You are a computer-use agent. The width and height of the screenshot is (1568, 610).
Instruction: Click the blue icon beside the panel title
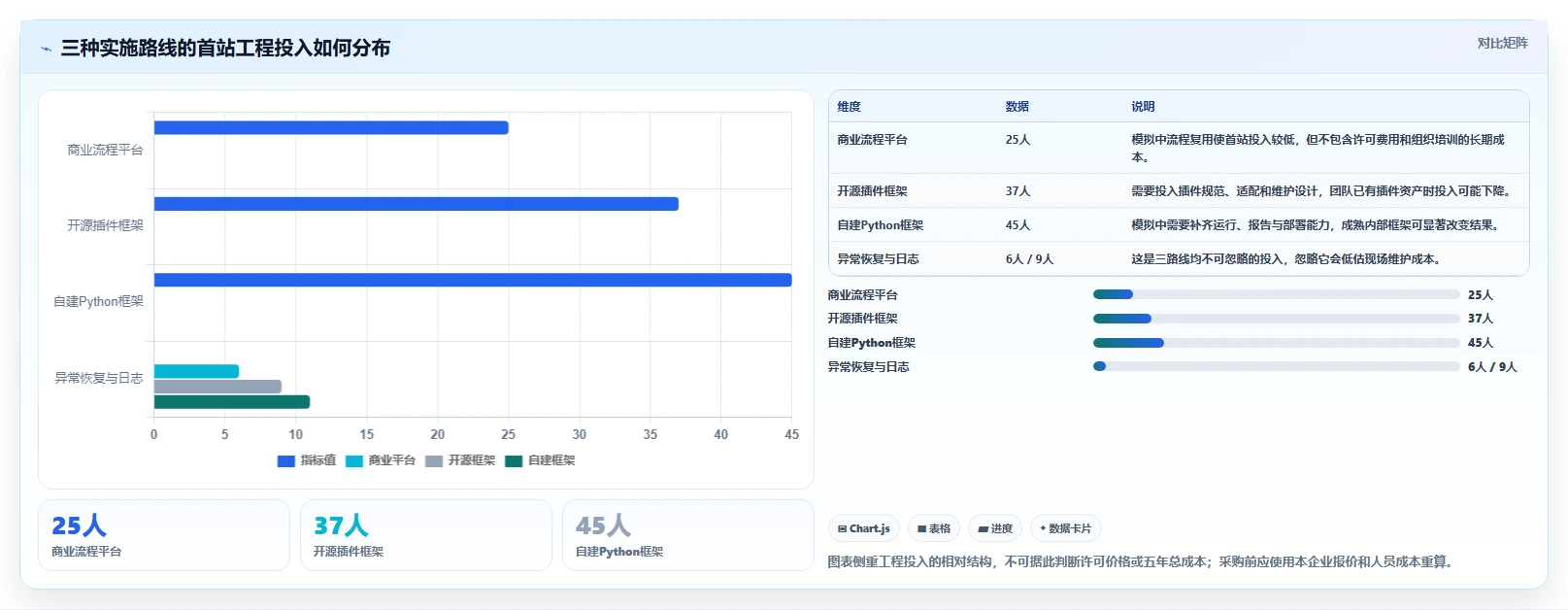coord(46,49)
